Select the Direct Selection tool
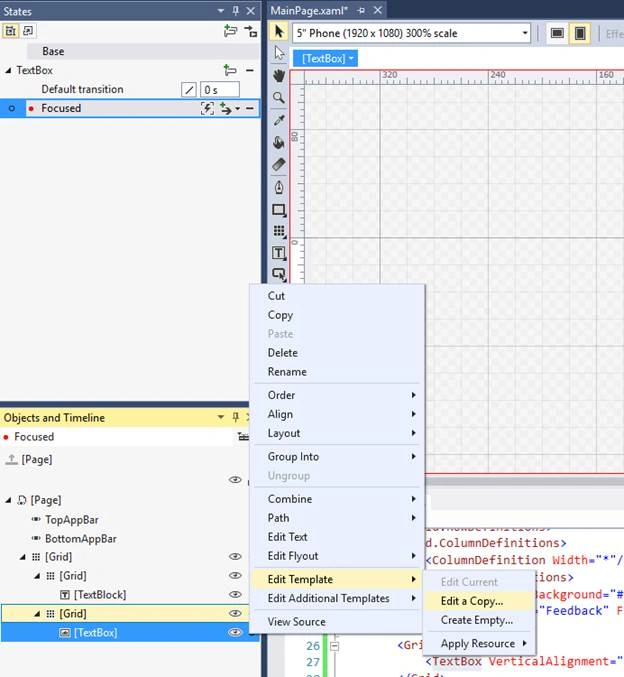This screenshot has height=677, width=624. (x=279, y=53)
